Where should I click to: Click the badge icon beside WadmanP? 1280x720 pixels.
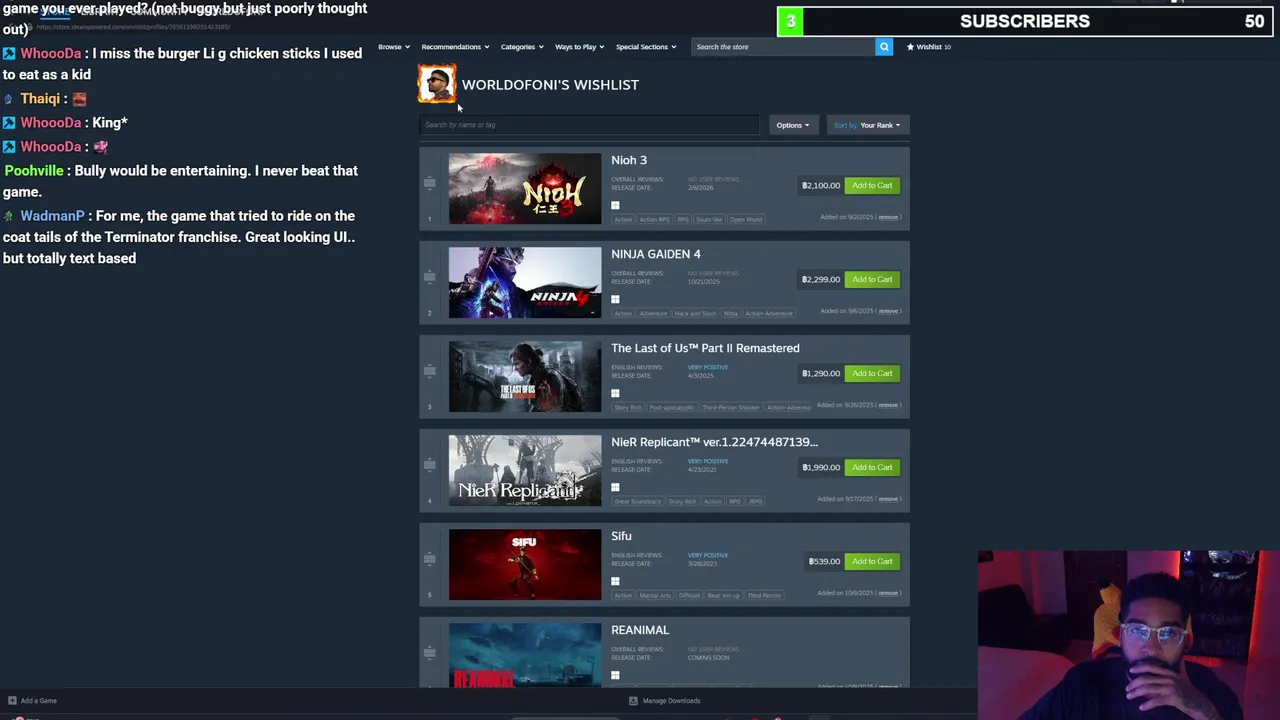[x=9, y=216]
